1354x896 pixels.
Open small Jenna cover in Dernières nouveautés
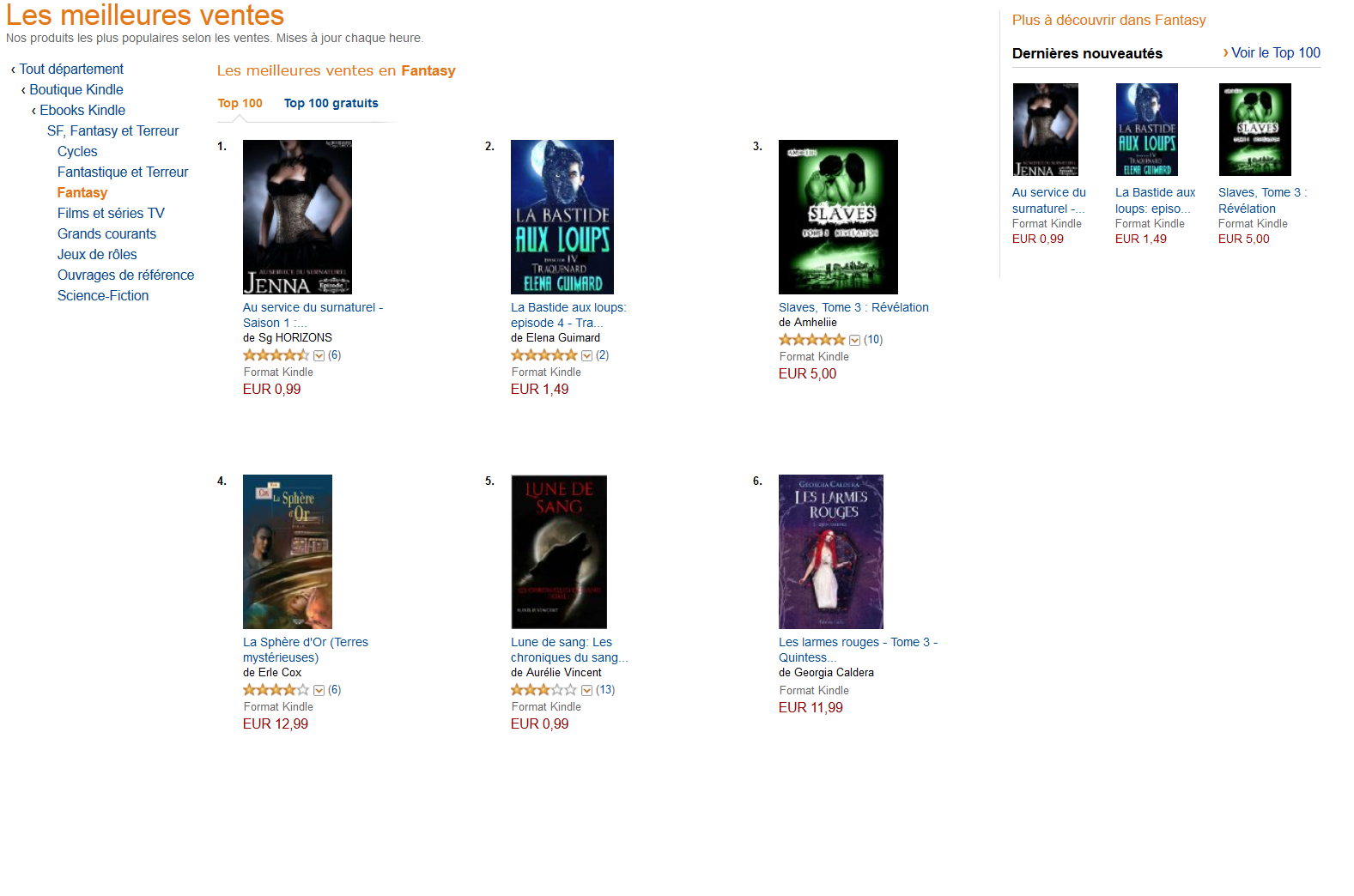(x=1045, y=130)
